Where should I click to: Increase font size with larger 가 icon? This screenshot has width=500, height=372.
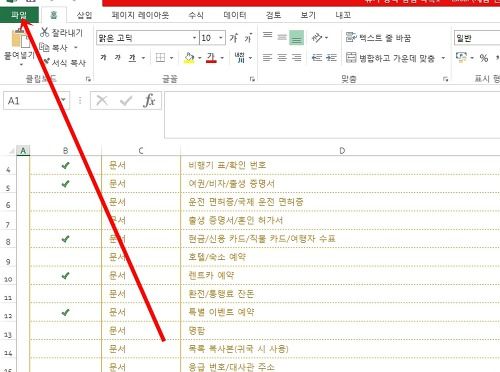(x=234, y=38)
